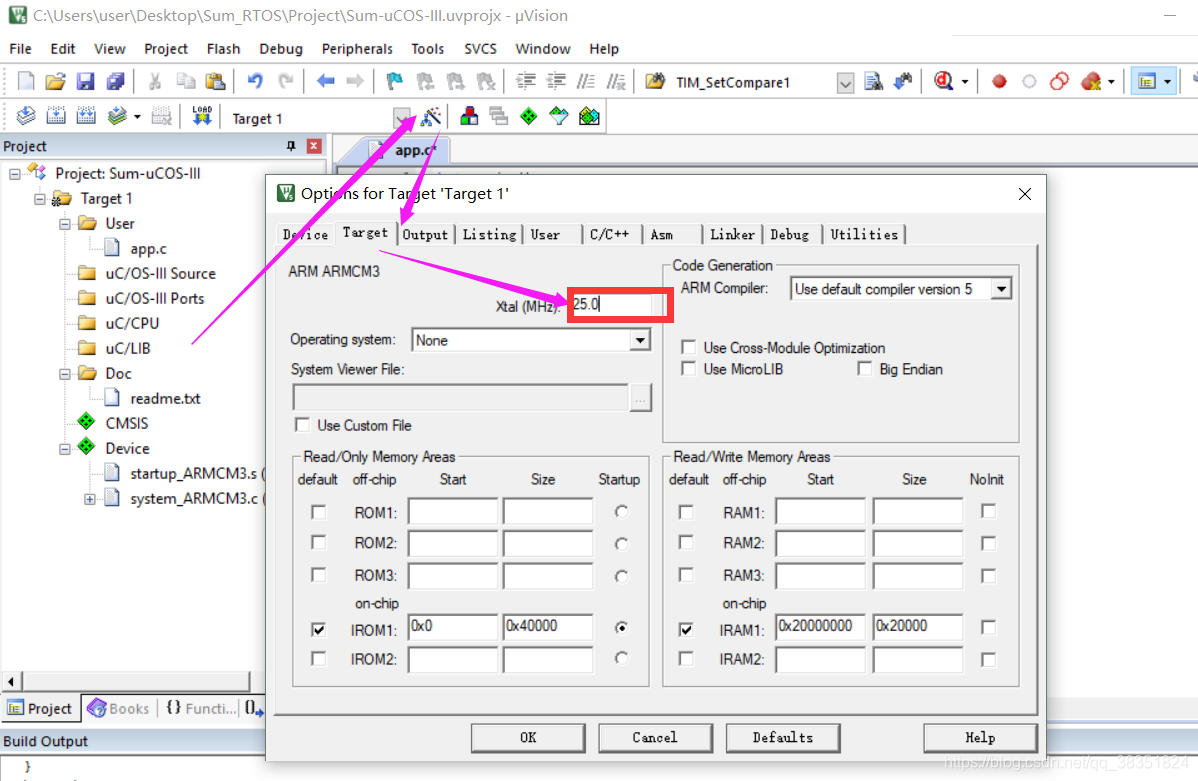Open the Pack Installer icon in the build toolbar

click(x=589, y=116)
